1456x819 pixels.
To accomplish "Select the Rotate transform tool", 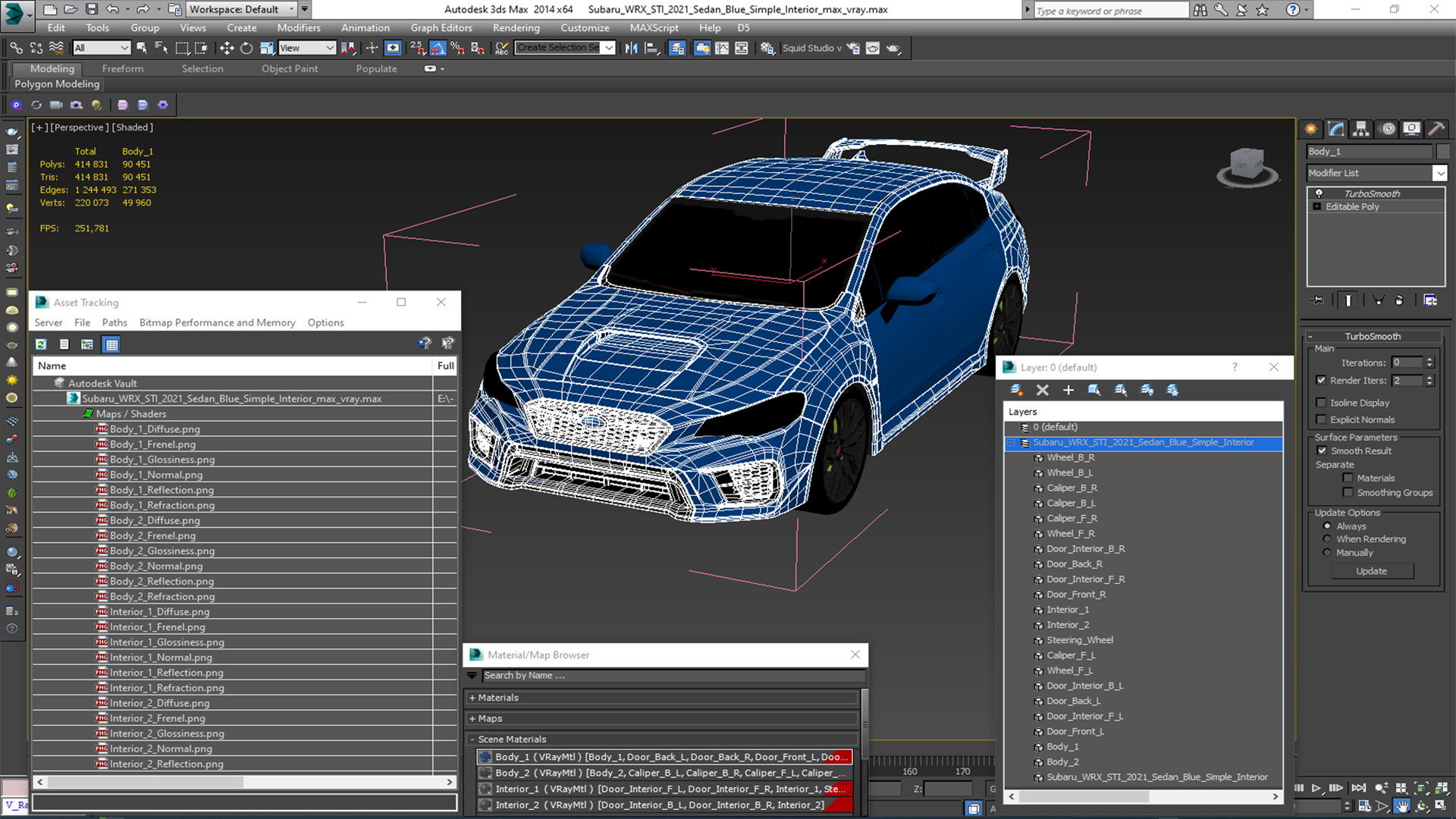I will click(x=246, y=48).
